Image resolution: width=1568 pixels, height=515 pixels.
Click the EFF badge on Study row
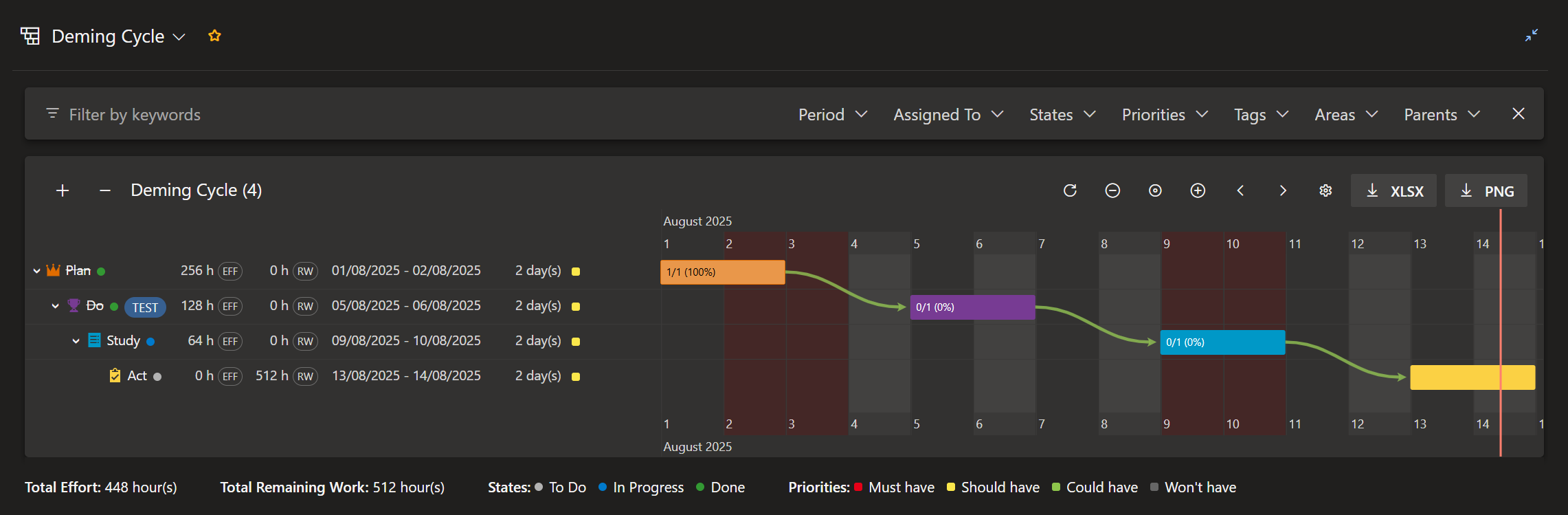(x=230, y=341)
